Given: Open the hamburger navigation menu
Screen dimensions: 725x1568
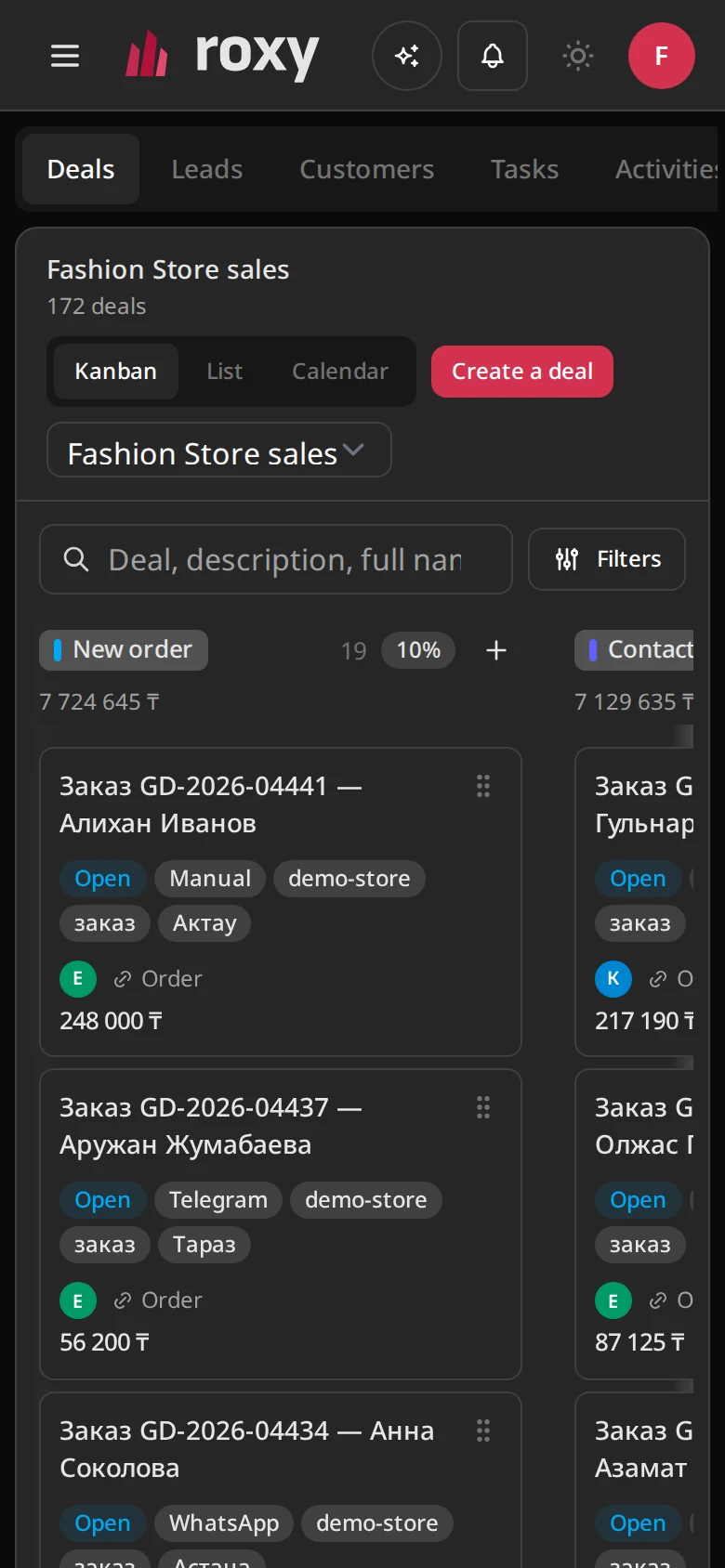Looking at the screenshot, I should pyautogui.click(x=65, y=56).
